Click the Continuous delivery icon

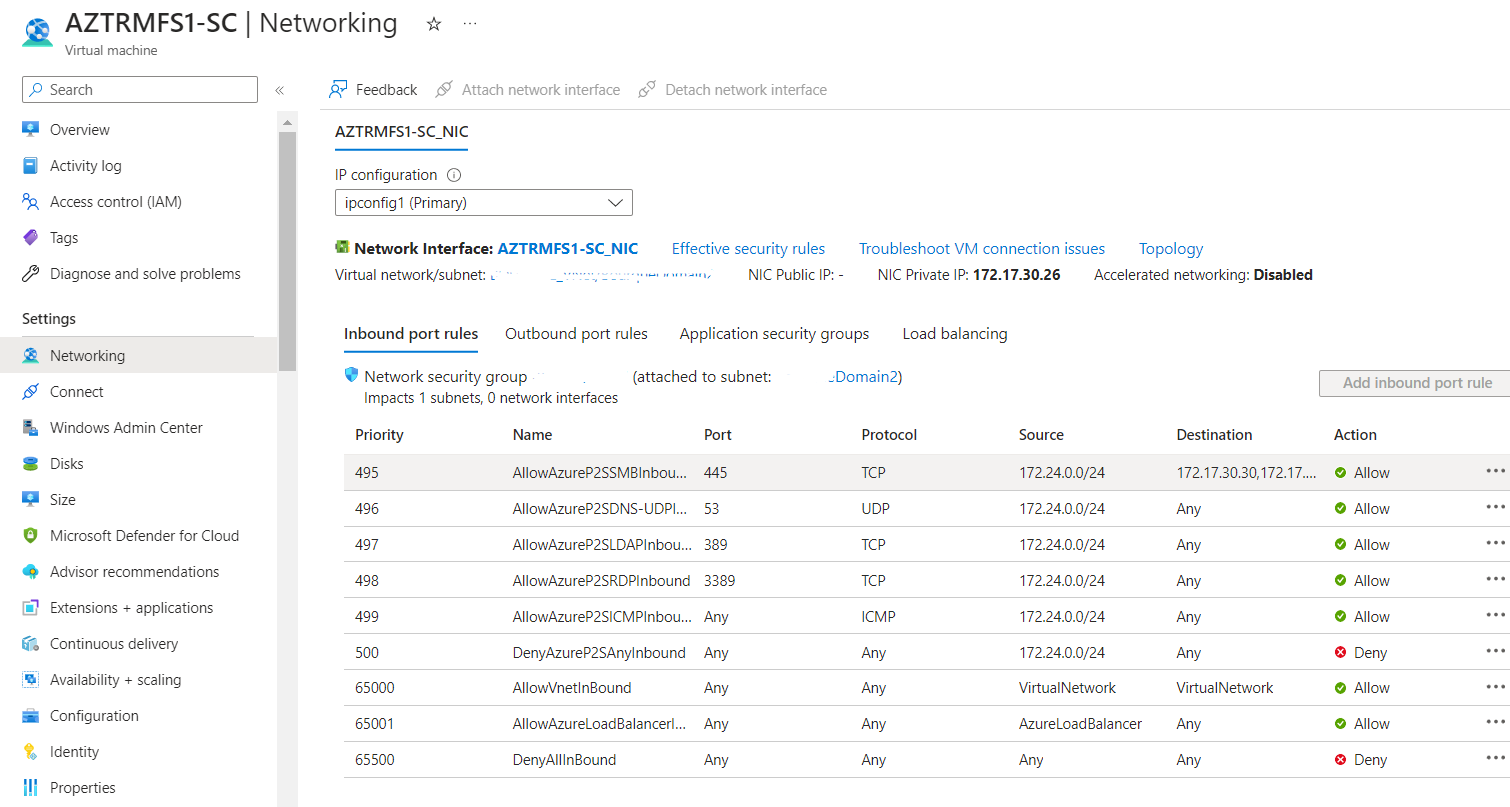30,644
